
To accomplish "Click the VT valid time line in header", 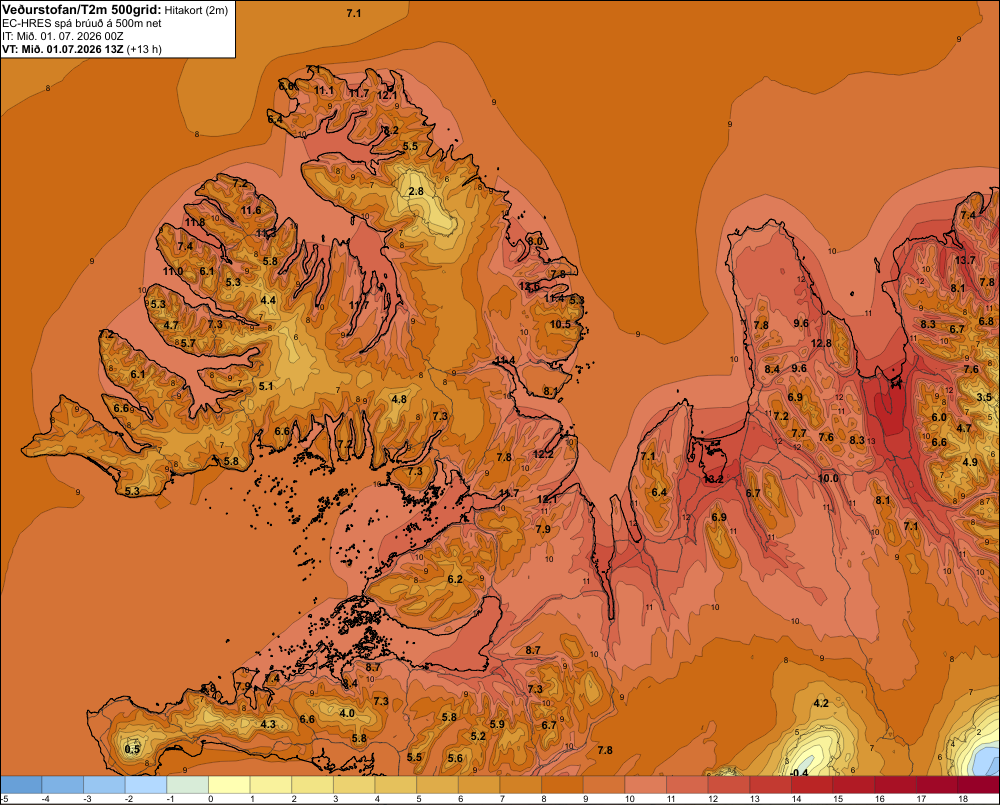I will coord(82,49).
